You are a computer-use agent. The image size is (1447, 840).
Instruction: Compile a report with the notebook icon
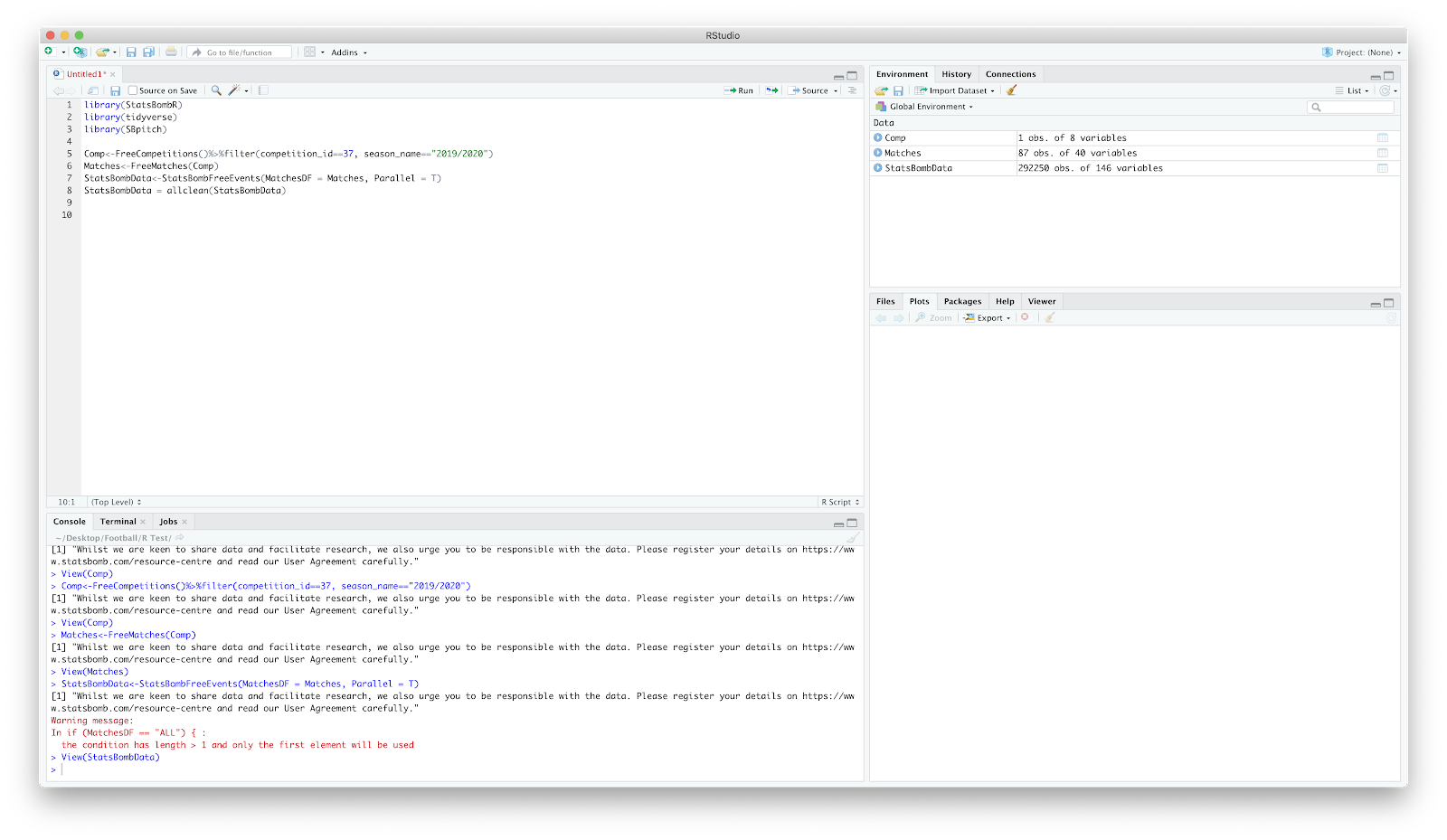click(x=263, y=90)
